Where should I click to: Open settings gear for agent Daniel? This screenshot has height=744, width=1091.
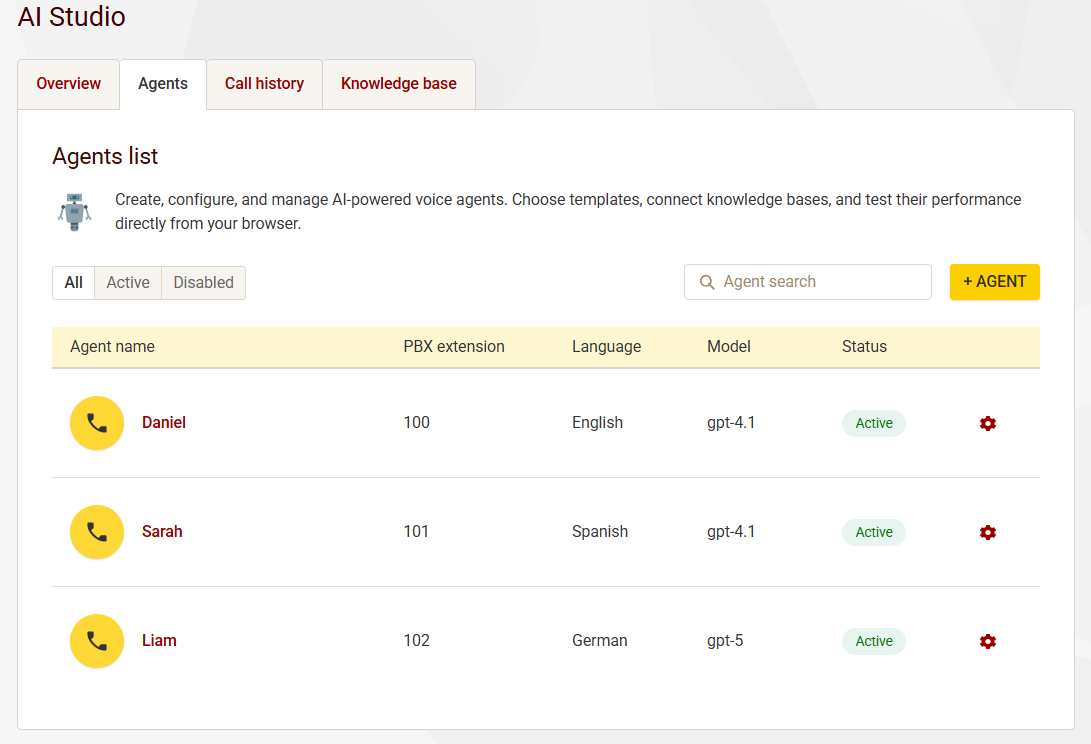click(988, 423)
